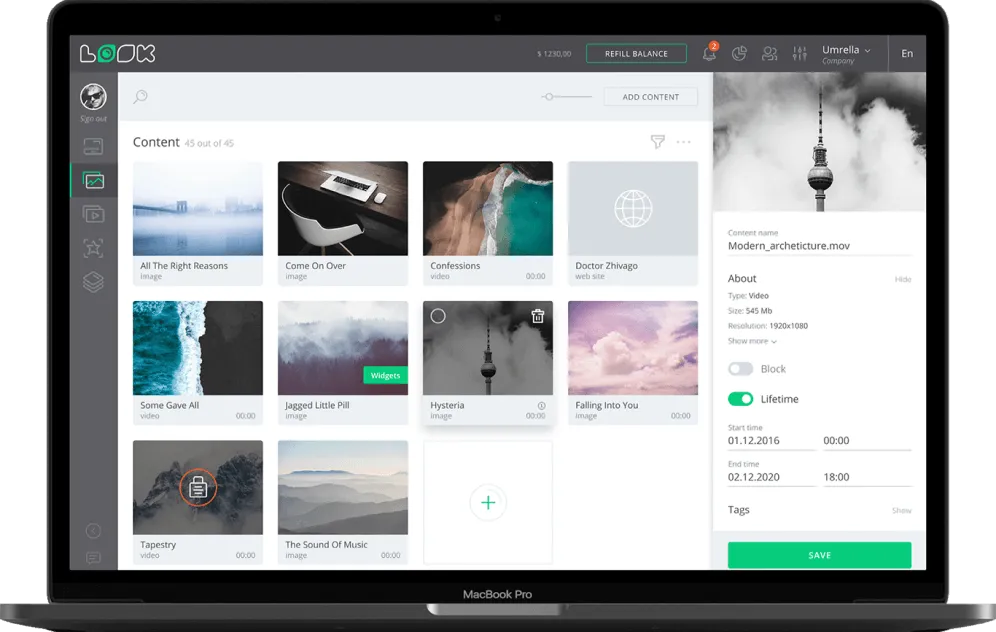The width and height of the screenshot is (996, 632).
Task: Disable the Lifetime toggle
Action: click(x=740, y=399)
